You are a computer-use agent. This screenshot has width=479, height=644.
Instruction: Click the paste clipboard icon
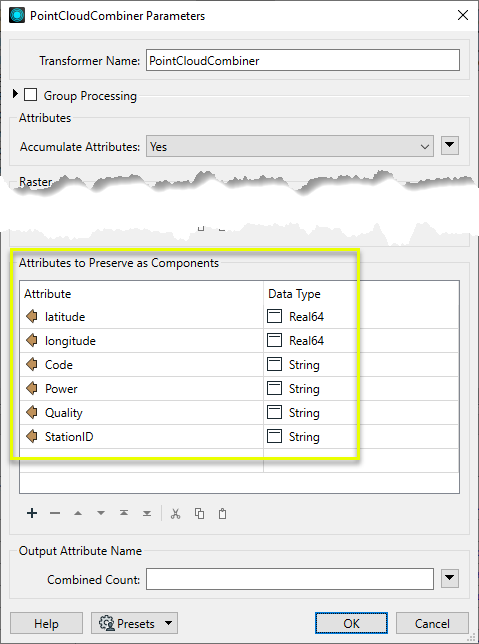[222, 513]
